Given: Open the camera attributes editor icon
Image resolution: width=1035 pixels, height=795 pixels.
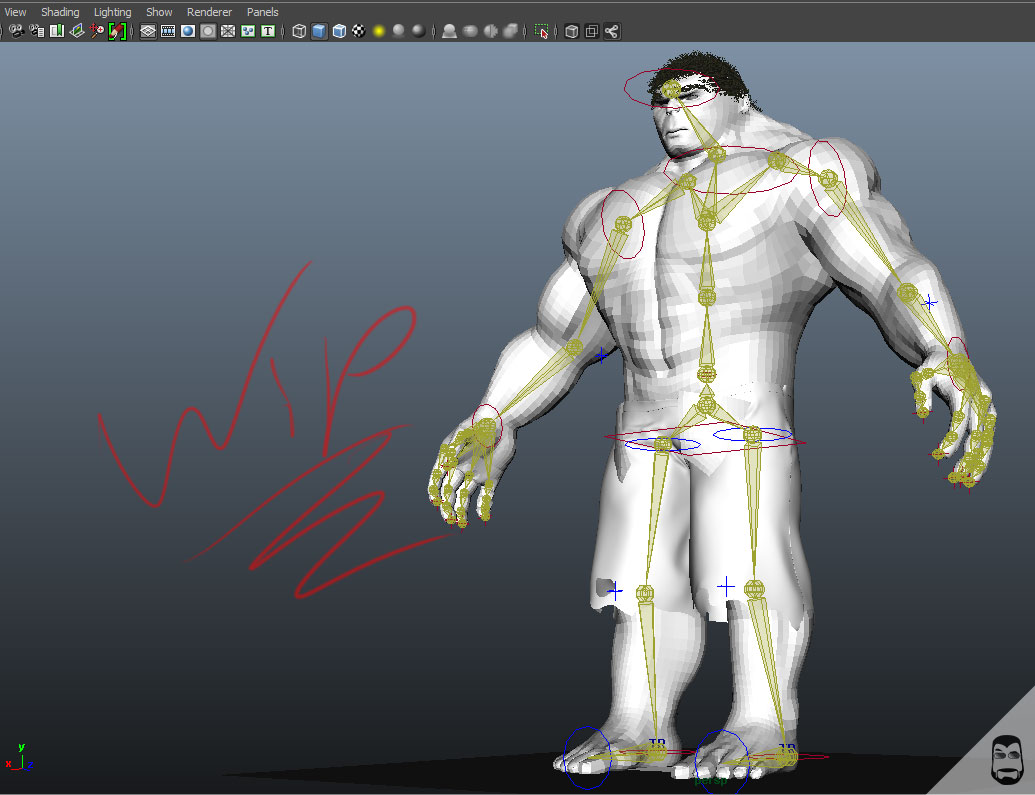Looking at the screenshot, I should point(37,31).
